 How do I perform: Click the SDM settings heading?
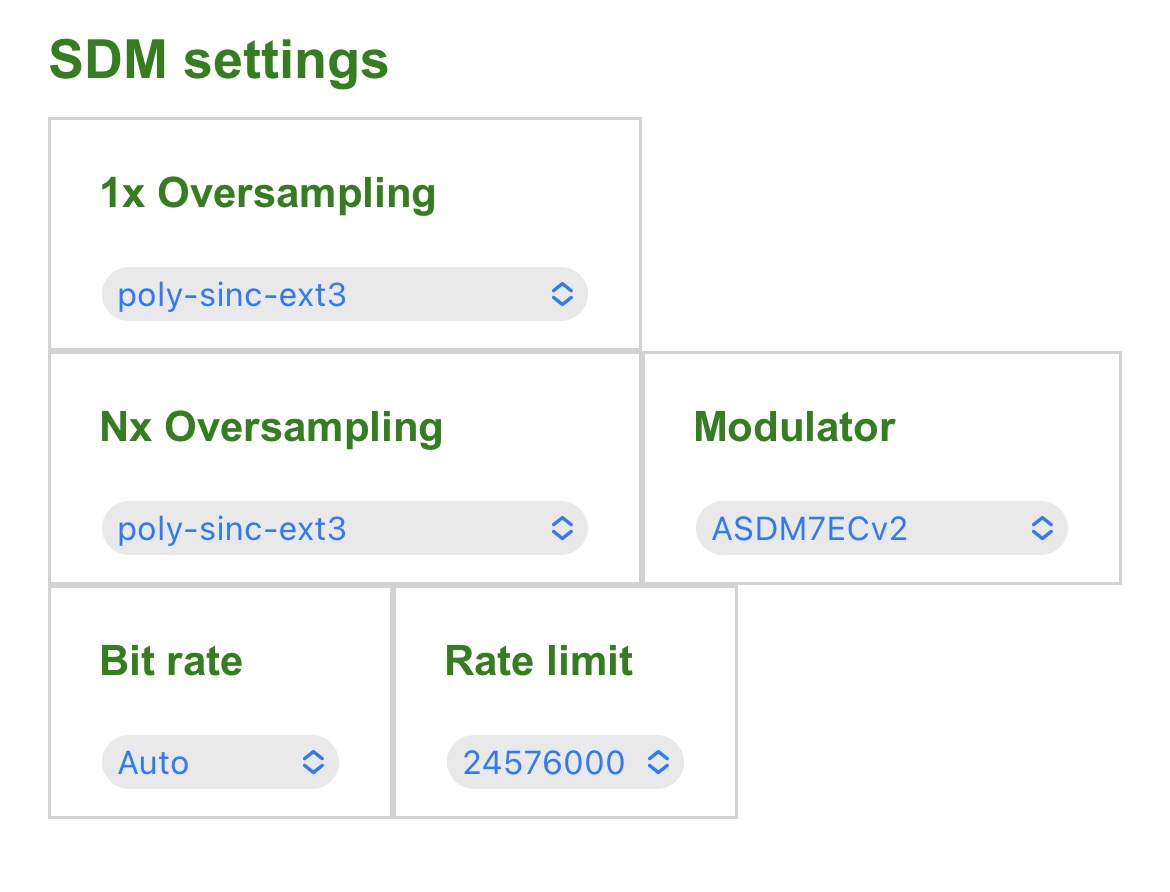pyautogui.click(x=219, y=60)
